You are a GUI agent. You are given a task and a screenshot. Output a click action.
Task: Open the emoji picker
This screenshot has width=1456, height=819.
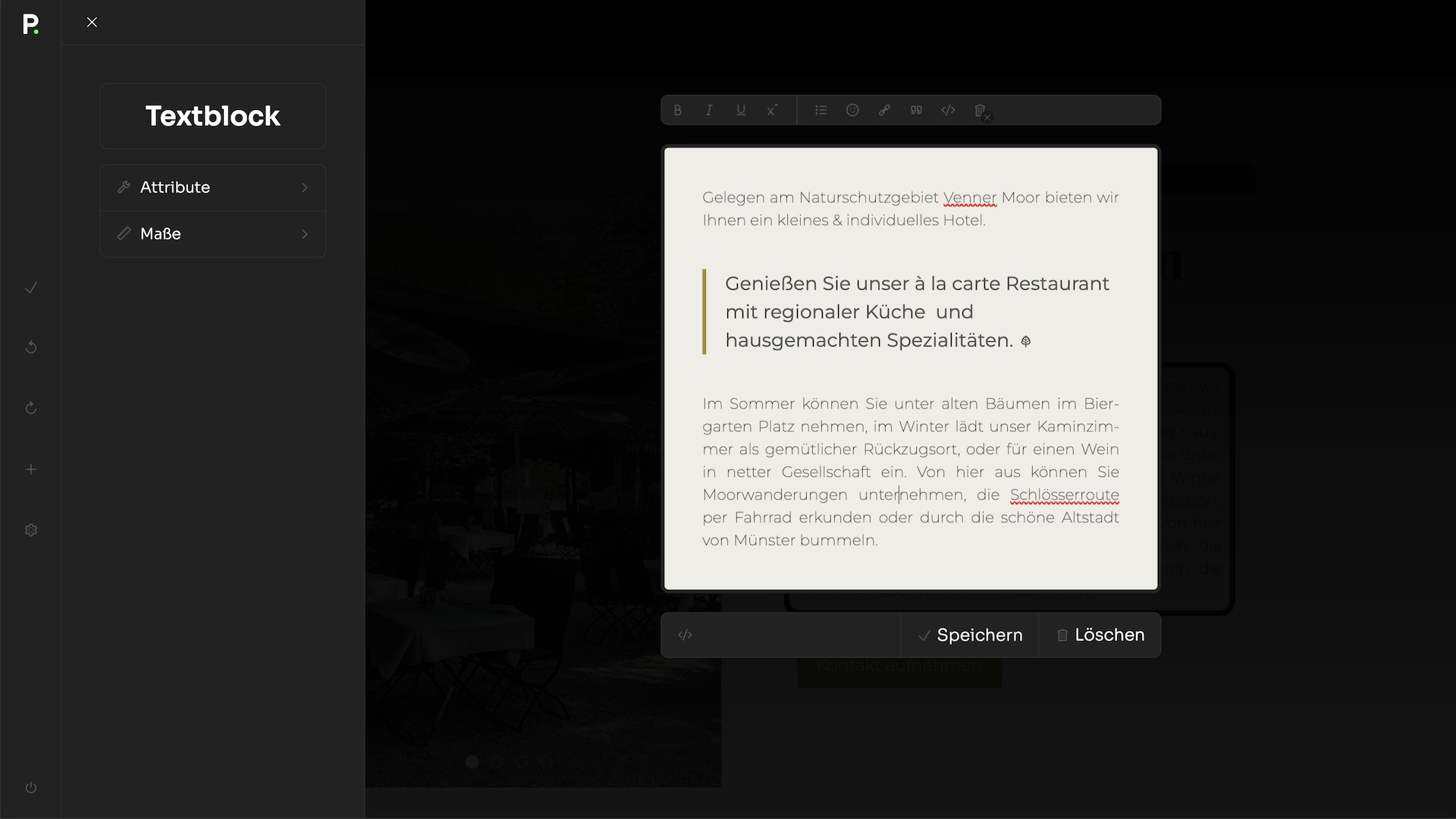coord(852,111)
